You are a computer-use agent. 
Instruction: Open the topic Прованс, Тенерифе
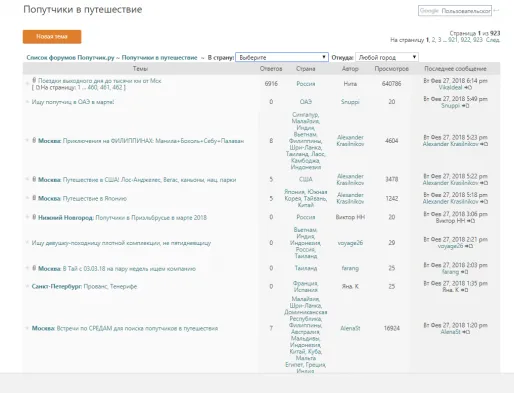[x=110, y=287]
